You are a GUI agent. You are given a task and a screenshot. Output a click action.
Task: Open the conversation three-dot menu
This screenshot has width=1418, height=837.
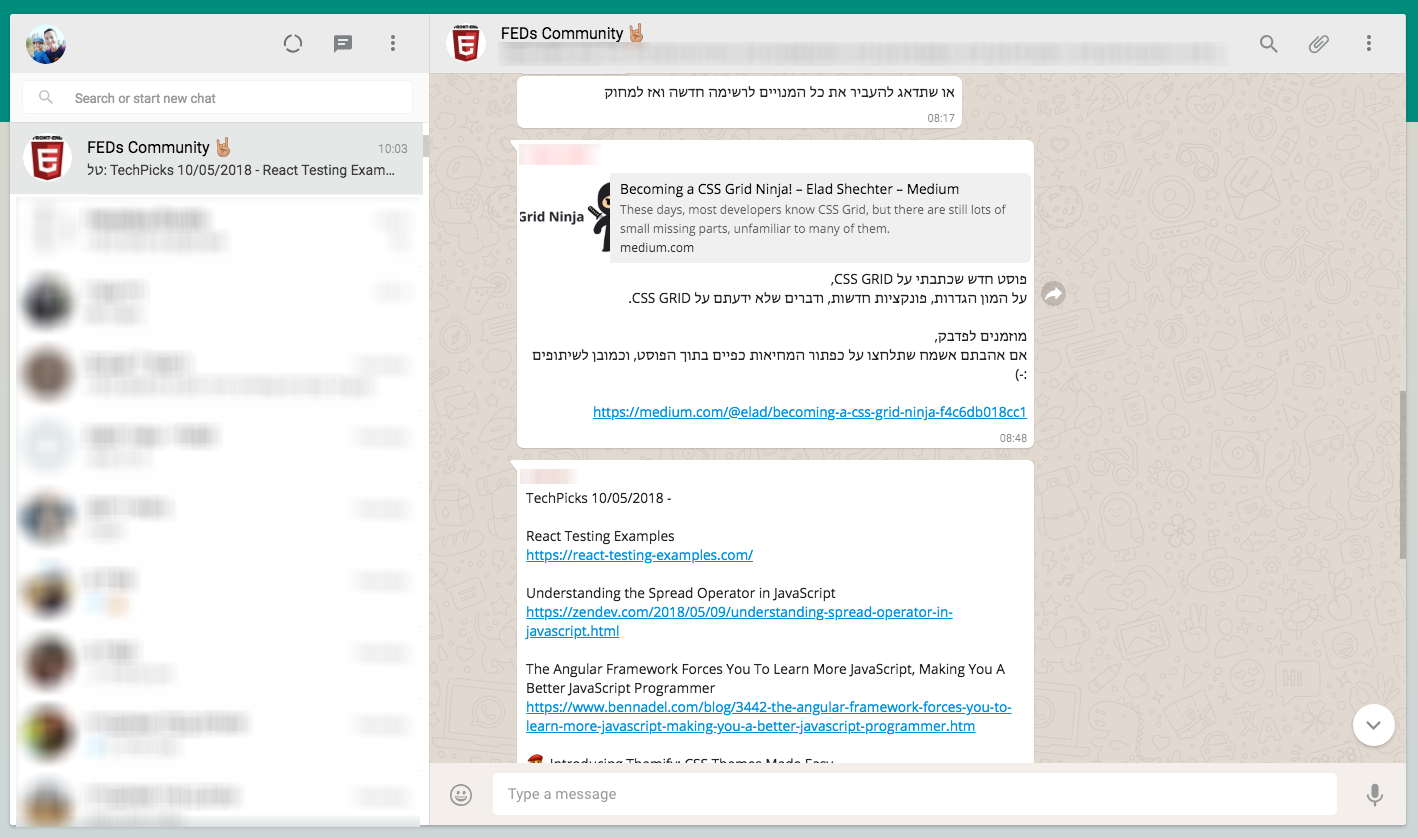(x=1369, y=43)
